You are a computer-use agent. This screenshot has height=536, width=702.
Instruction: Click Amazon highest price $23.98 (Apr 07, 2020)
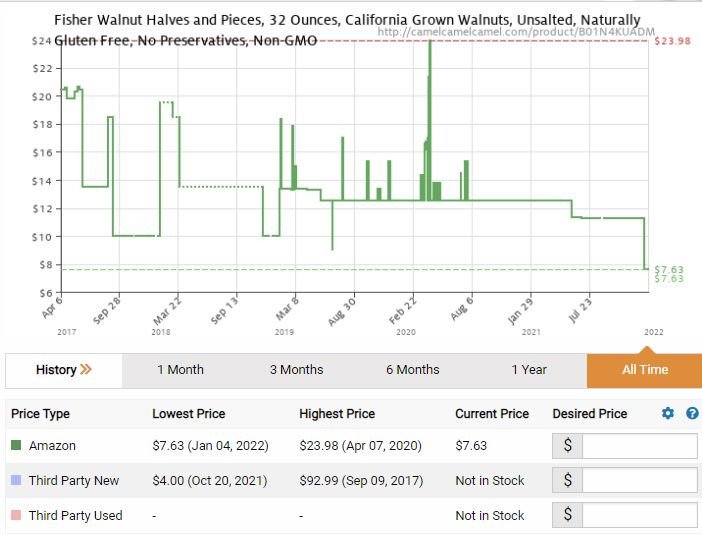pos(360,446)
